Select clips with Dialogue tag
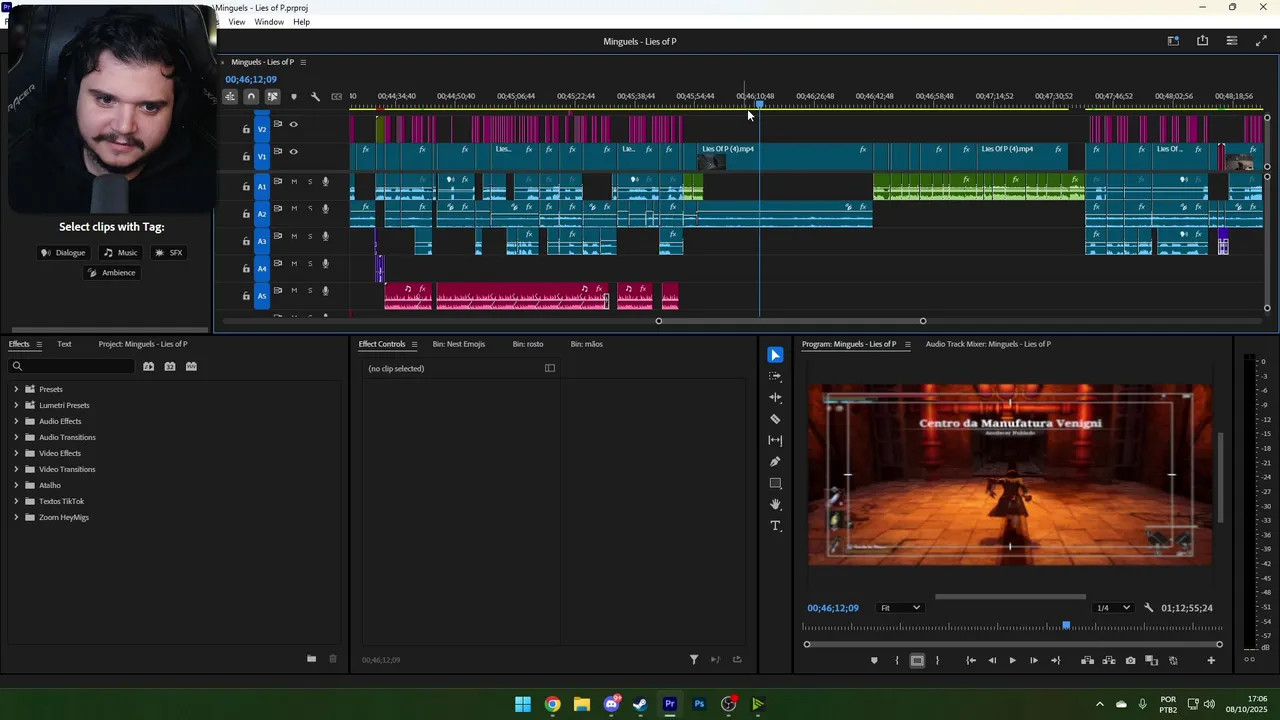 click(x=63, y=253)
